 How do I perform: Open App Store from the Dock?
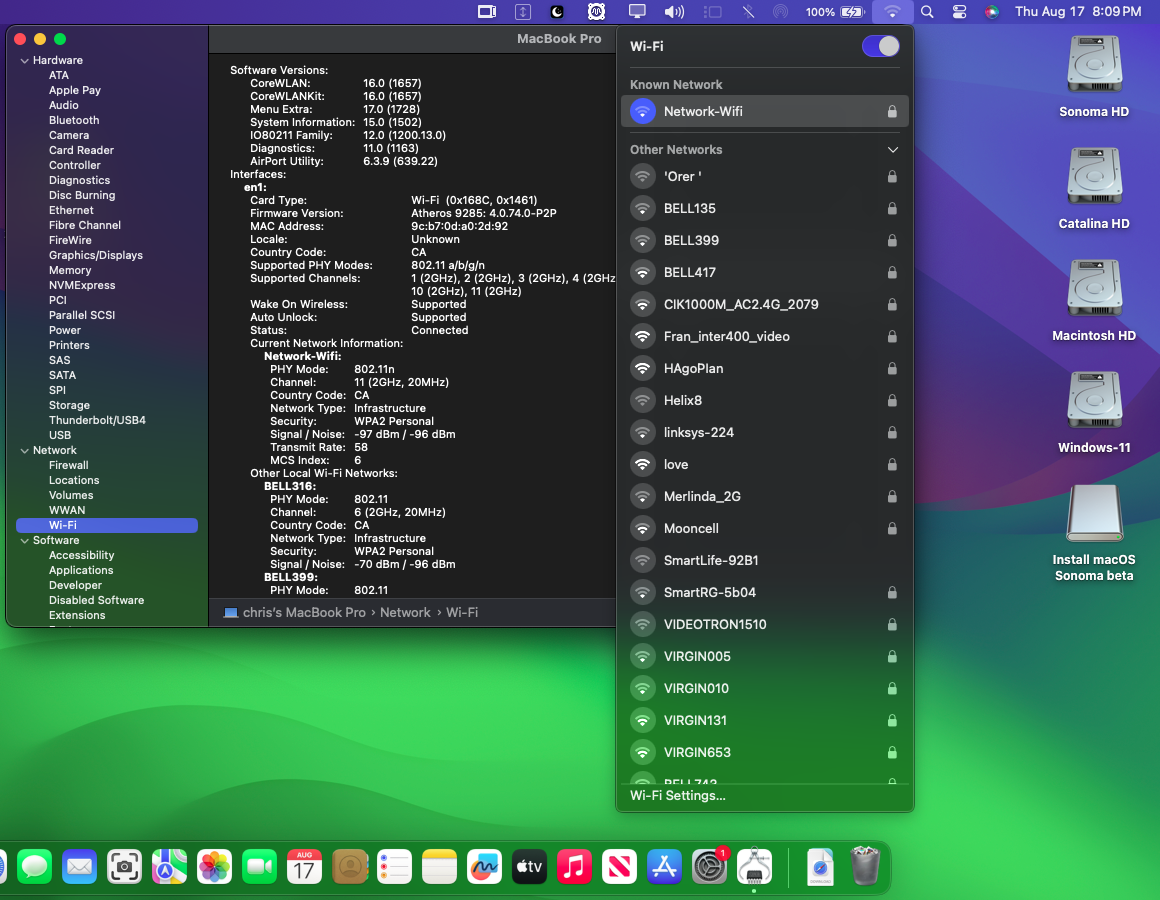click(x=664, y=867)
